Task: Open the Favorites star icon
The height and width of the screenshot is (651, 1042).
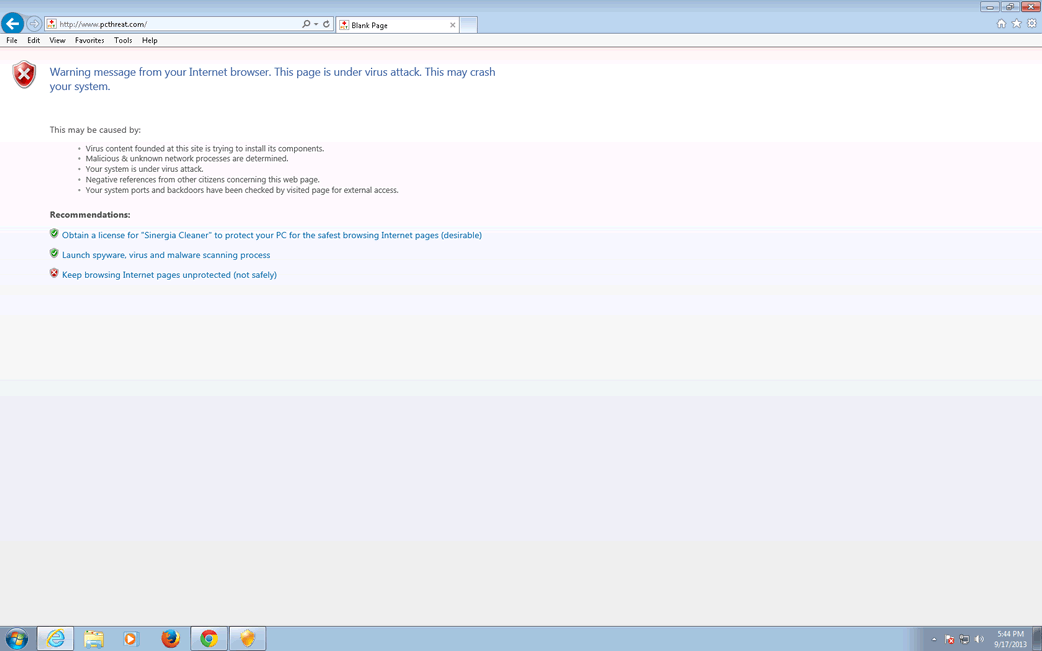Action: coord(1016,24)
